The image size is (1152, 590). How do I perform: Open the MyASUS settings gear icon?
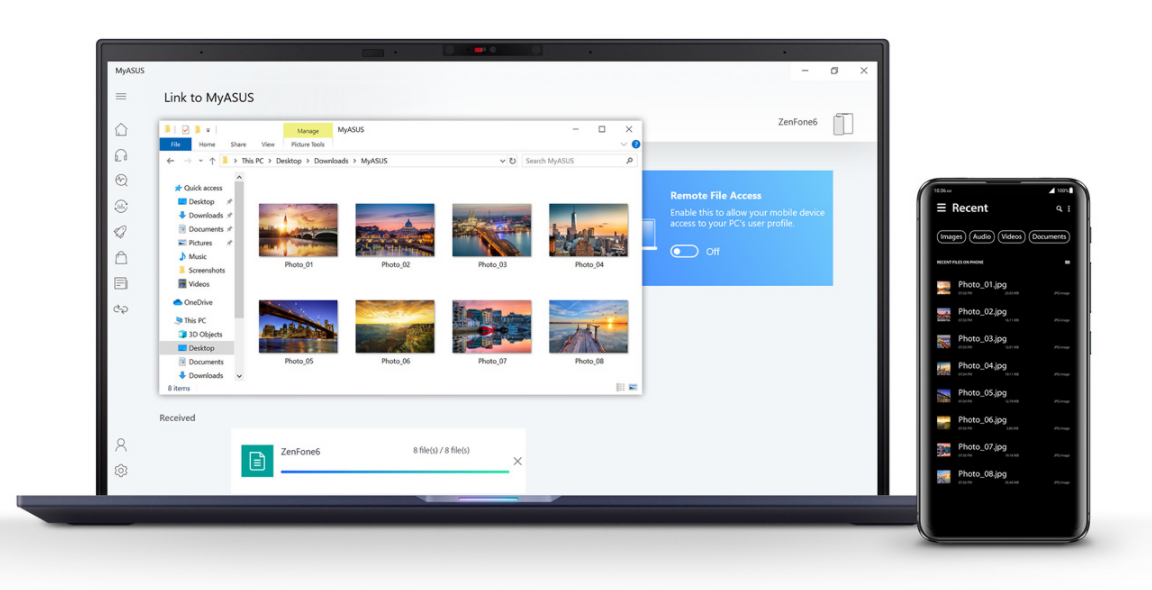click(x=121, y=470)
